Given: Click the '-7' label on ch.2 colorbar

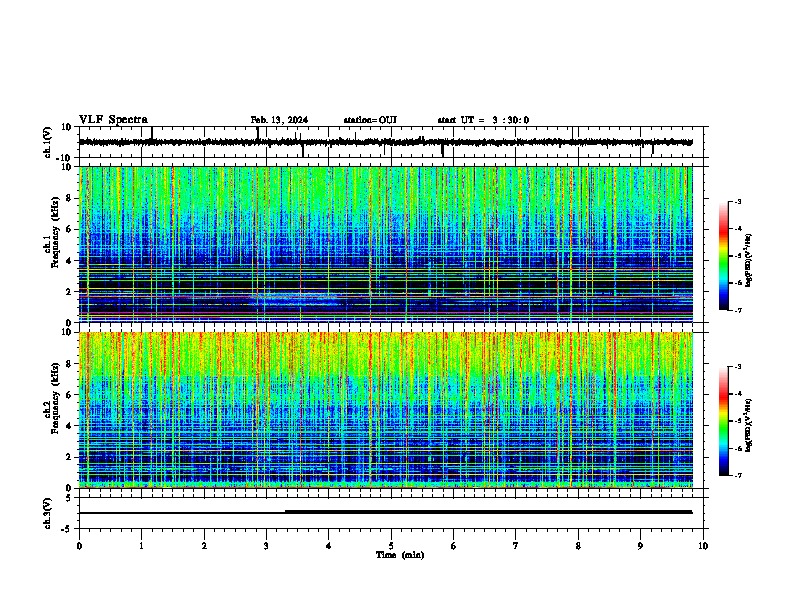Looking at the screenshot, I should click(x=738, y=475).
